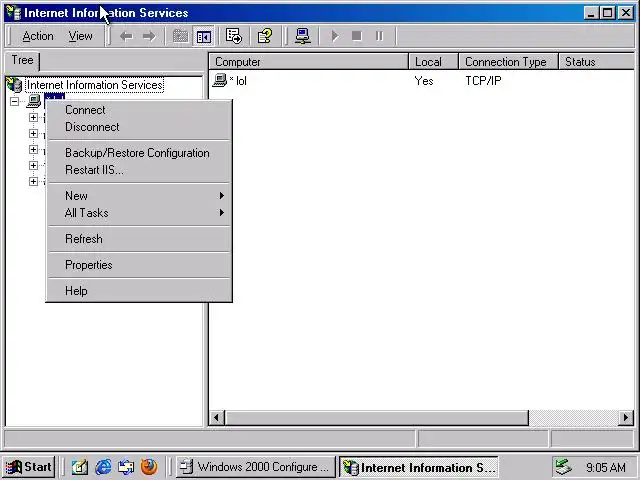Image resolution: width=640 pixels, height=480 pixels.
Task: Click the Outlook Express Quick Launch icon
Action: coord(126,467)
